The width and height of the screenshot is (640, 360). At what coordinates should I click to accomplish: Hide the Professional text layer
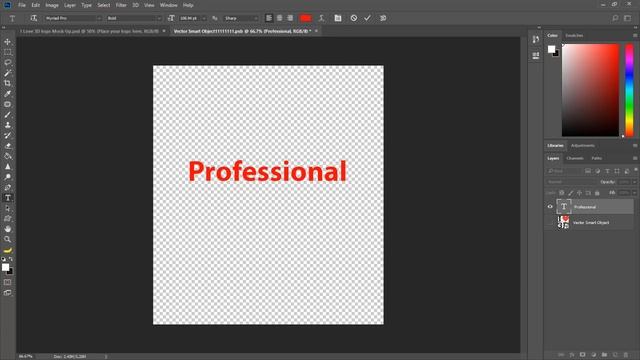550,207
